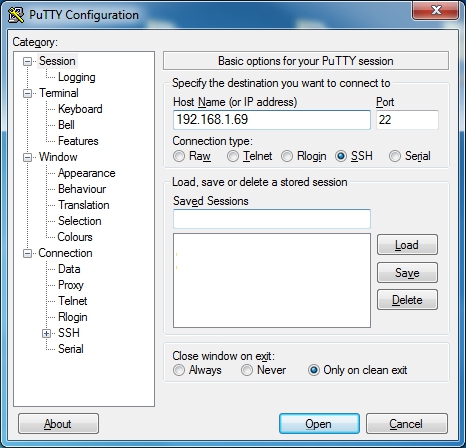Select the Serial connection type radio

395,156
